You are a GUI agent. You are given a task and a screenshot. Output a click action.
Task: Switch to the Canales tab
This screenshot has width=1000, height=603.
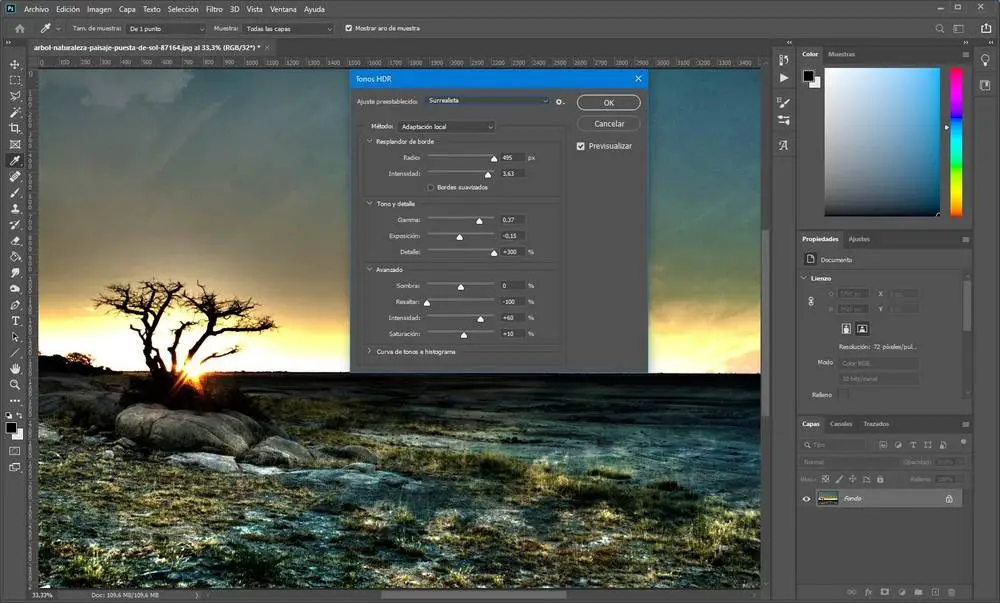(842, 424)
